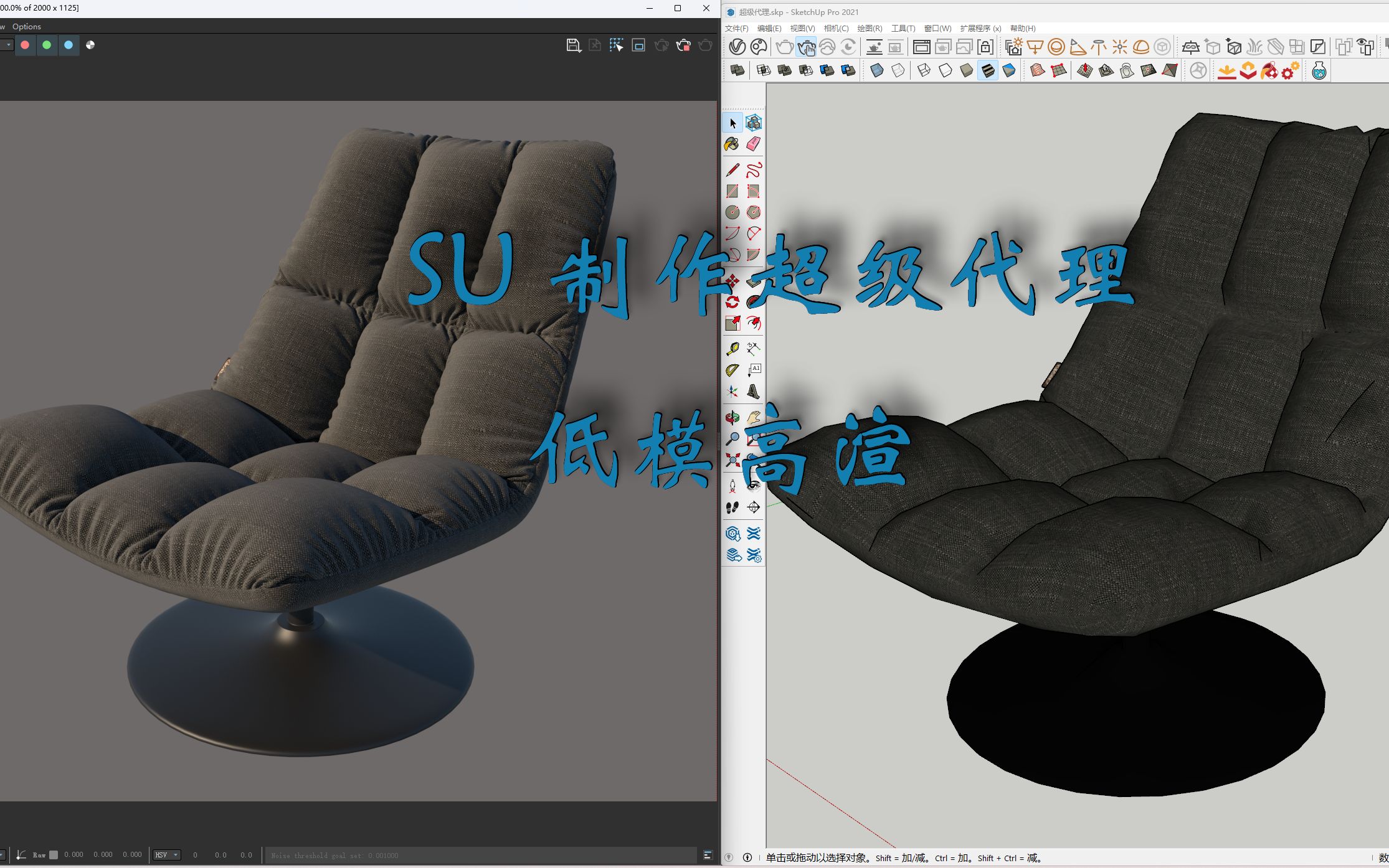Click the curve icon in frame buffer statusbar
Screen dimensions: 1389x868
tap(21, 855)
